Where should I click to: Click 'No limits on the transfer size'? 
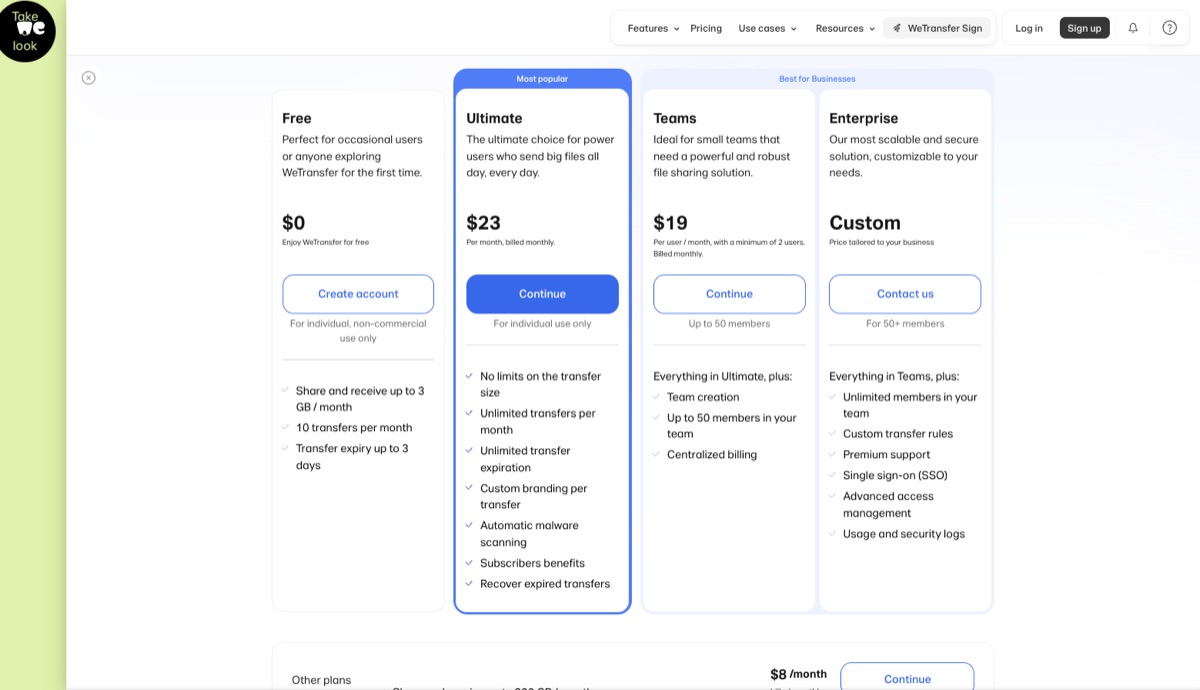click(540, 384)
